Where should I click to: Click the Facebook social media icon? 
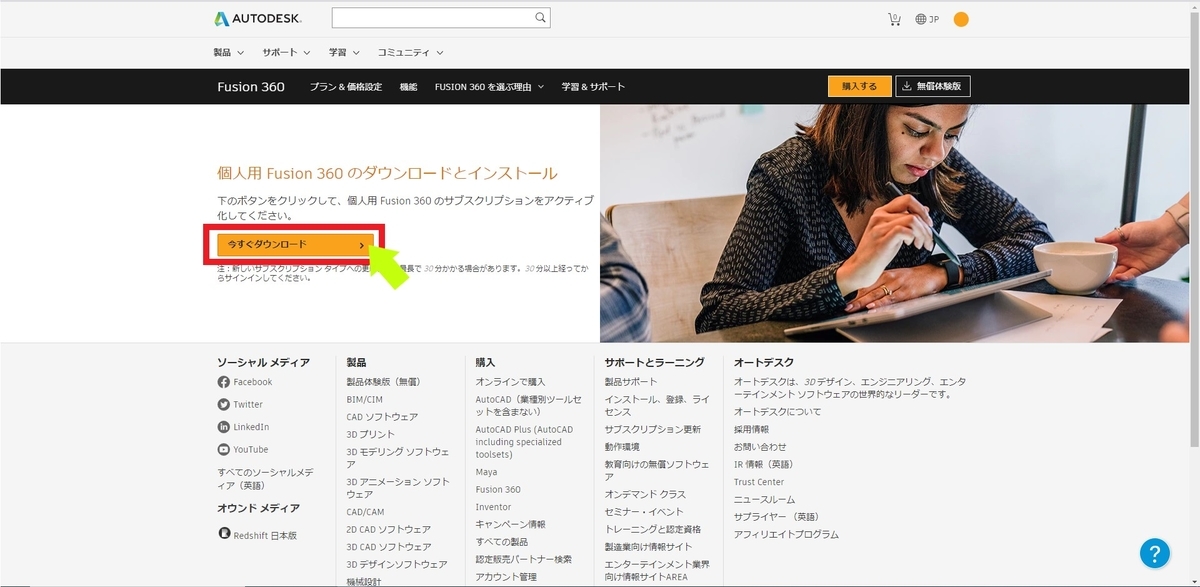[223, 381]
